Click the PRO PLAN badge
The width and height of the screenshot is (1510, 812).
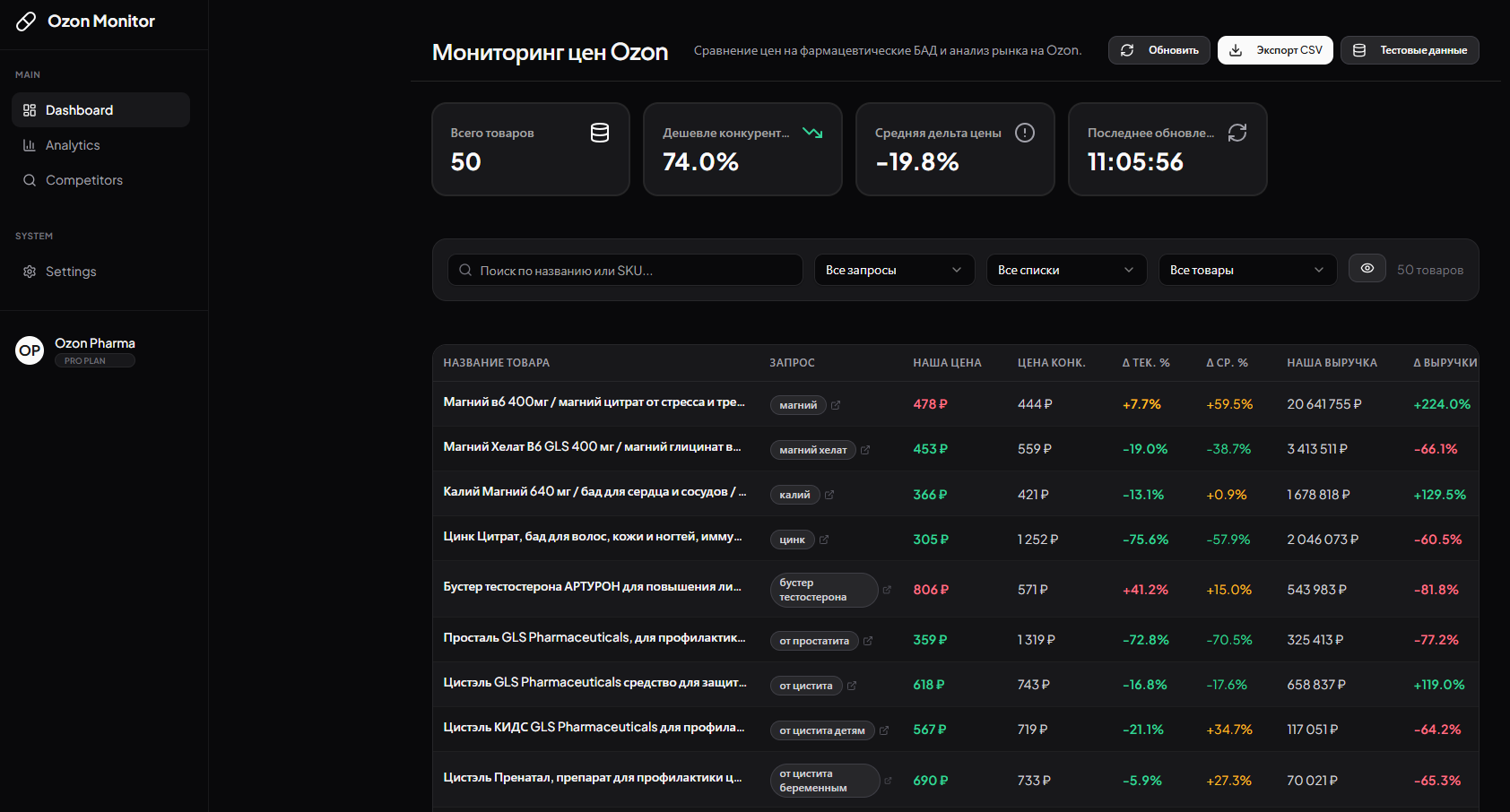click(x=95, y=361)
